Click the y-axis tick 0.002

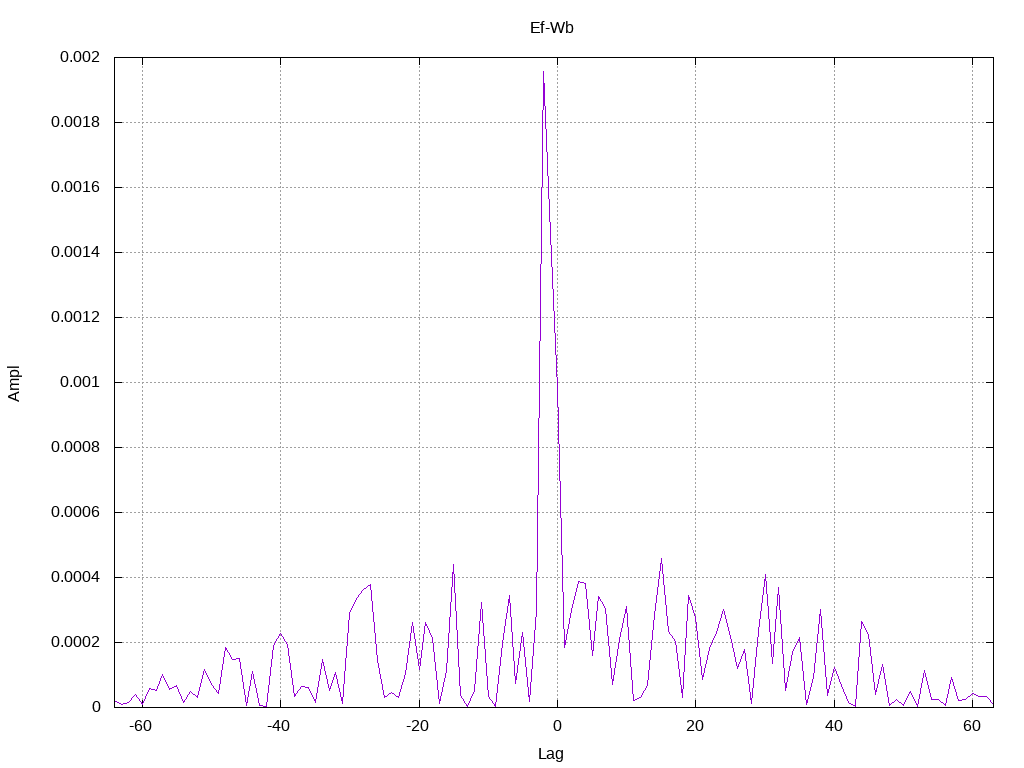80,57
